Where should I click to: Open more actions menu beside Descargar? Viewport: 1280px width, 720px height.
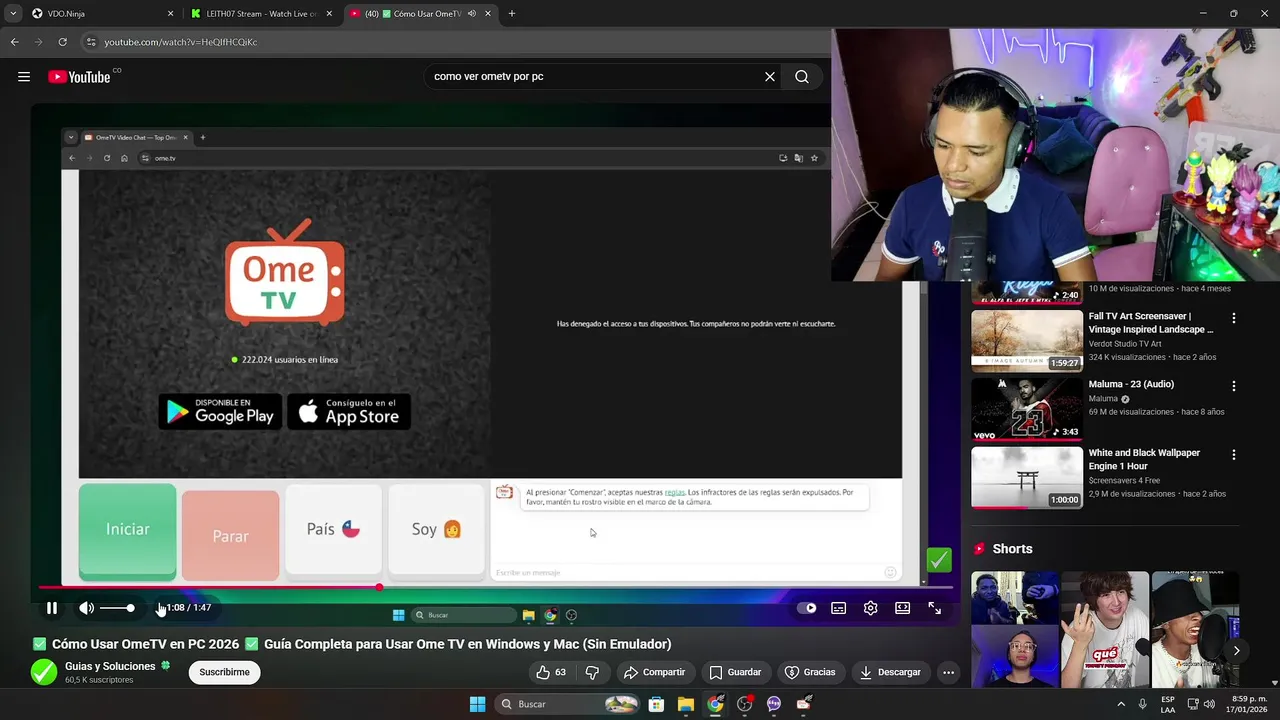click(949, 672)
